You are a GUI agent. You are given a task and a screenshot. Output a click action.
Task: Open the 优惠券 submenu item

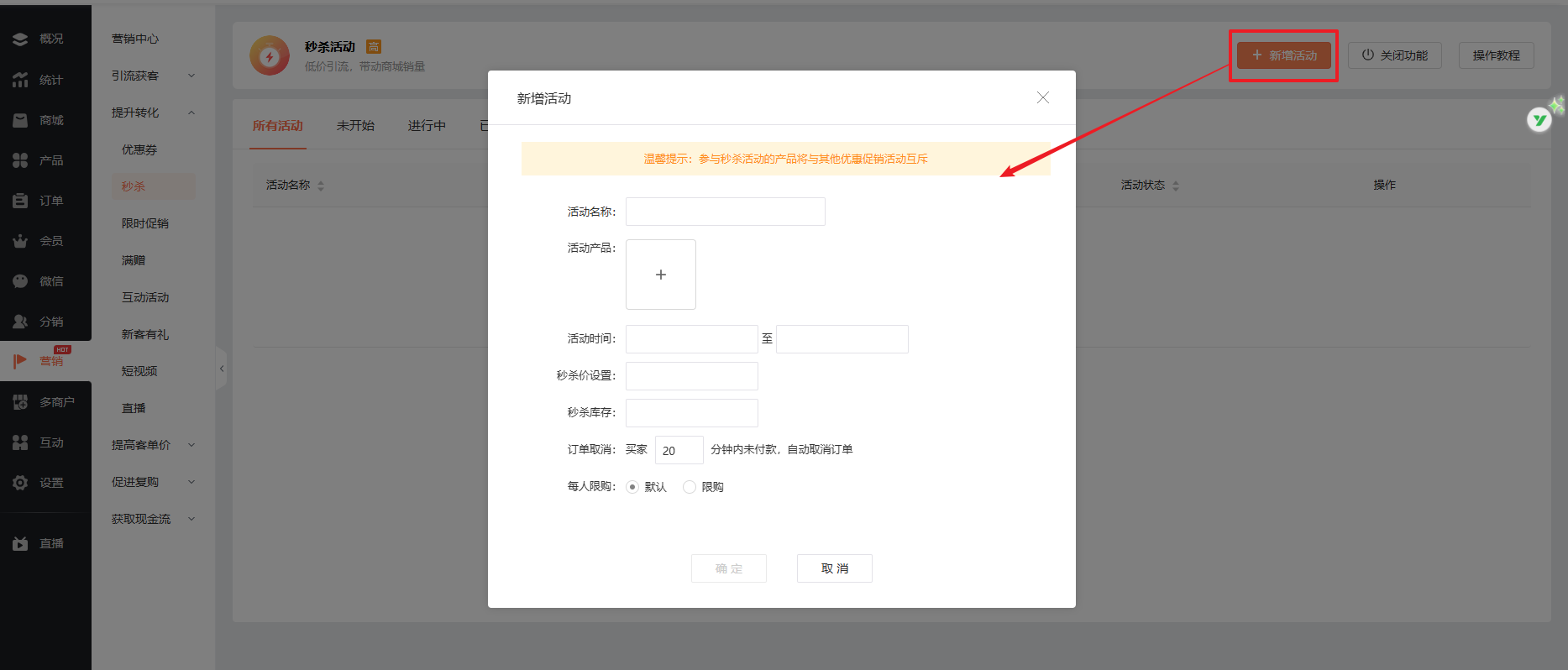(139, 149)
